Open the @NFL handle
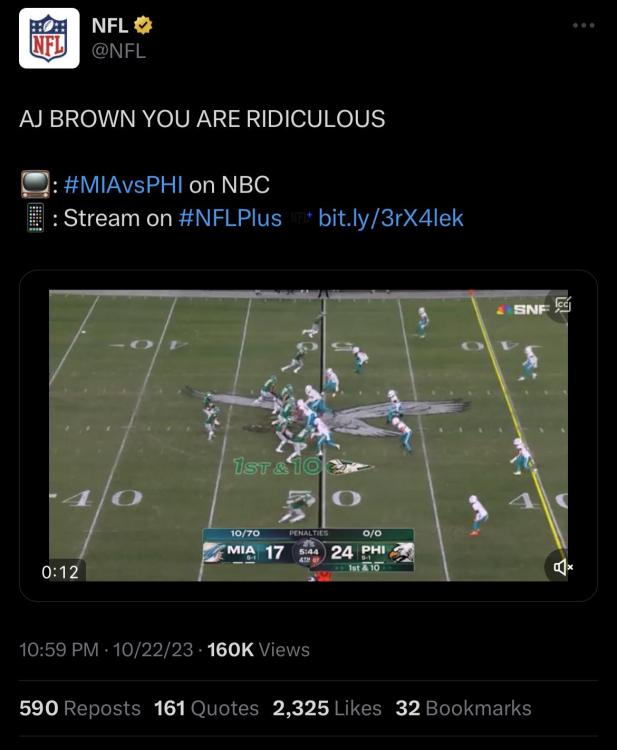The height and width of the screenshot is (750, 617). 119,51
